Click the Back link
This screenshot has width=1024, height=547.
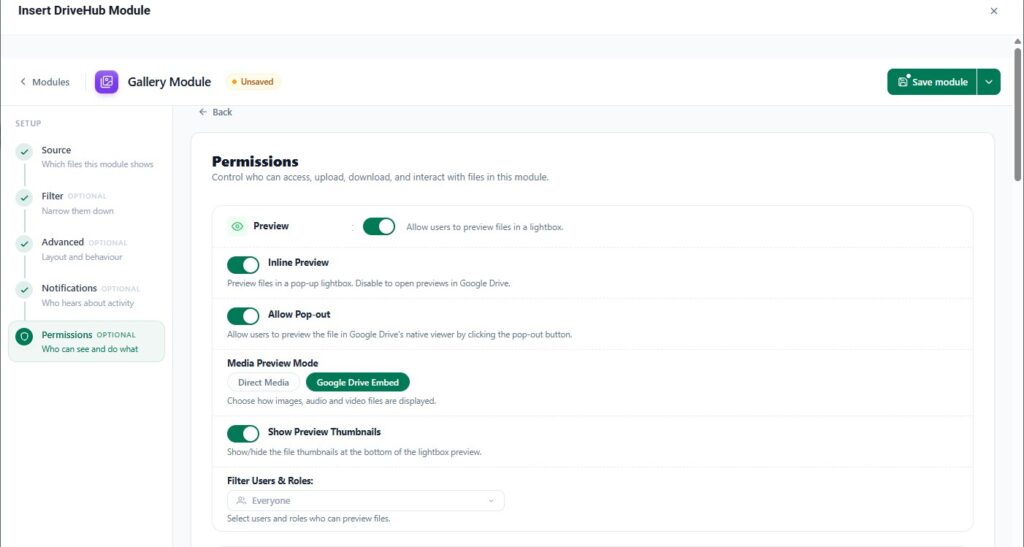pos(216,112)
